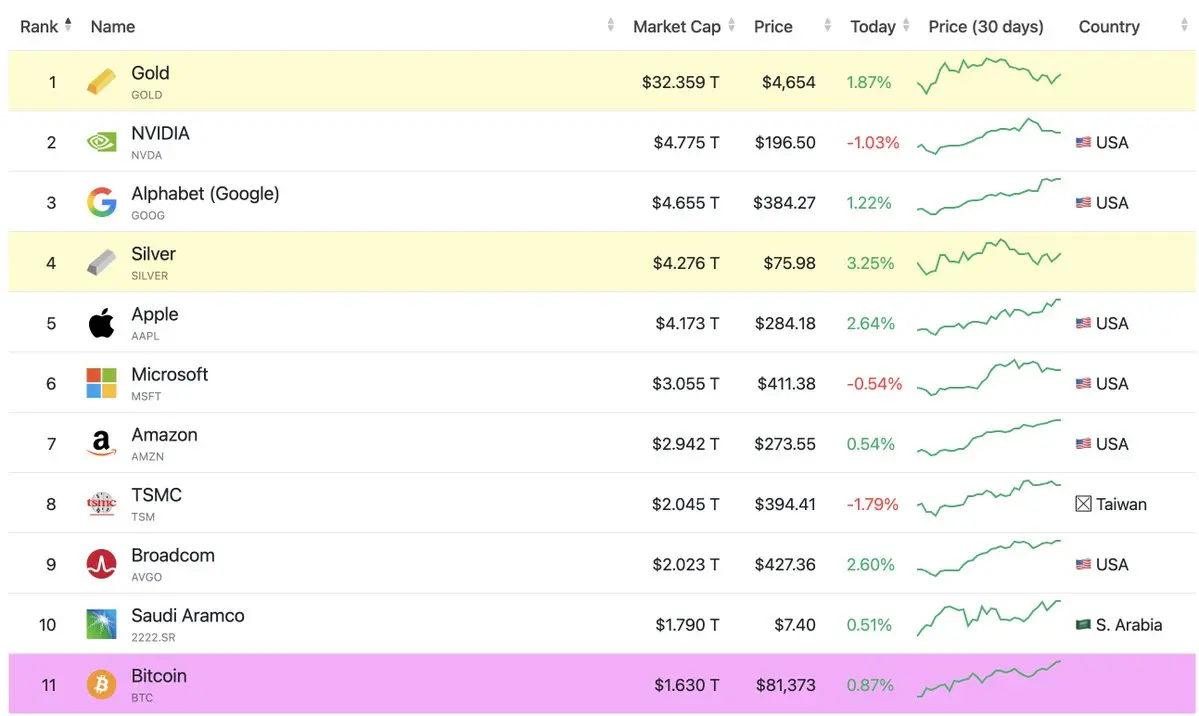
Task: Click the USA flag in NVIDIA row
Action: coord(1083,142)
